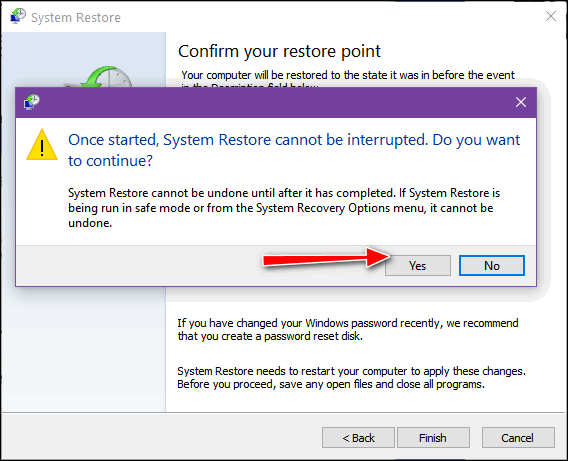568x461 pixels.
Task: Click the System Restore window title text
Action: pos(76,17)
